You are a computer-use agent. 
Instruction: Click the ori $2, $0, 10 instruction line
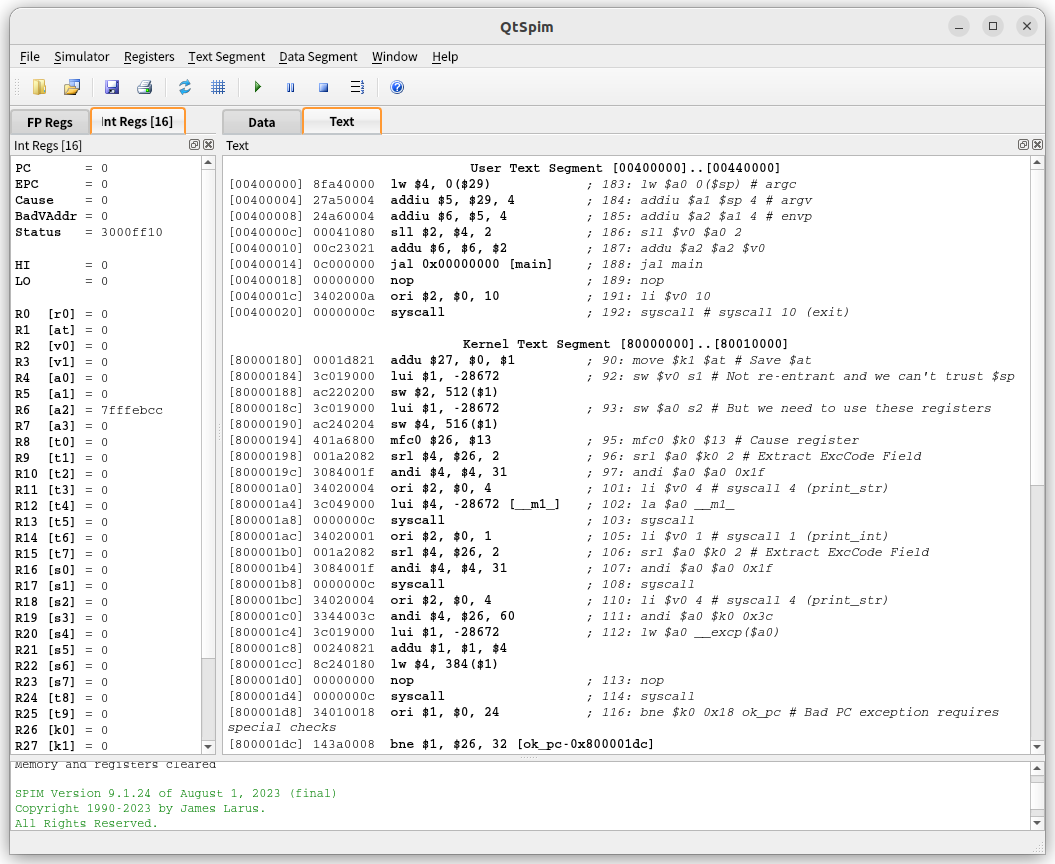click(470, 296)
